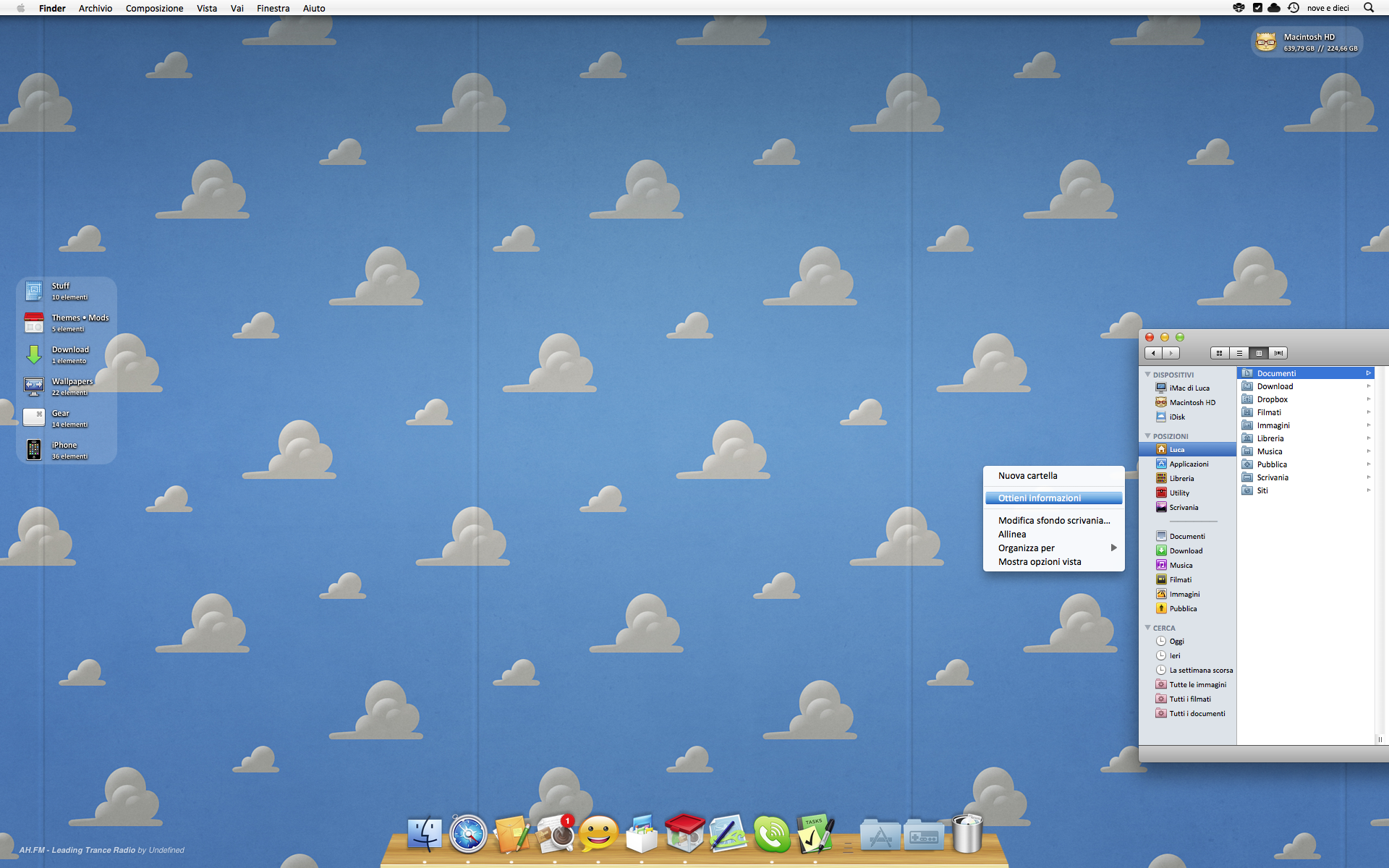Open the Archivio menu
1389x868 pixels.
95,8
